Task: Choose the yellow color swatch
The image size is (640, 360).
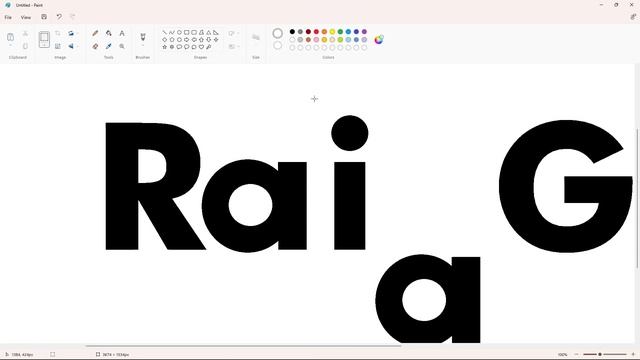Action: coord(332,32)
